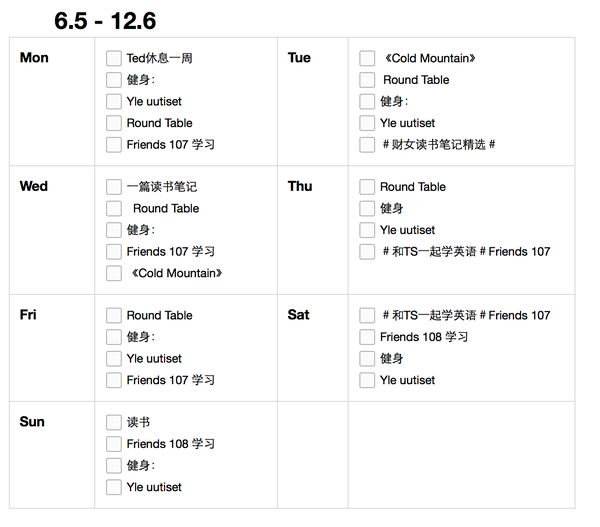Check Sunday's 读书 checkbox

(114, 423)
